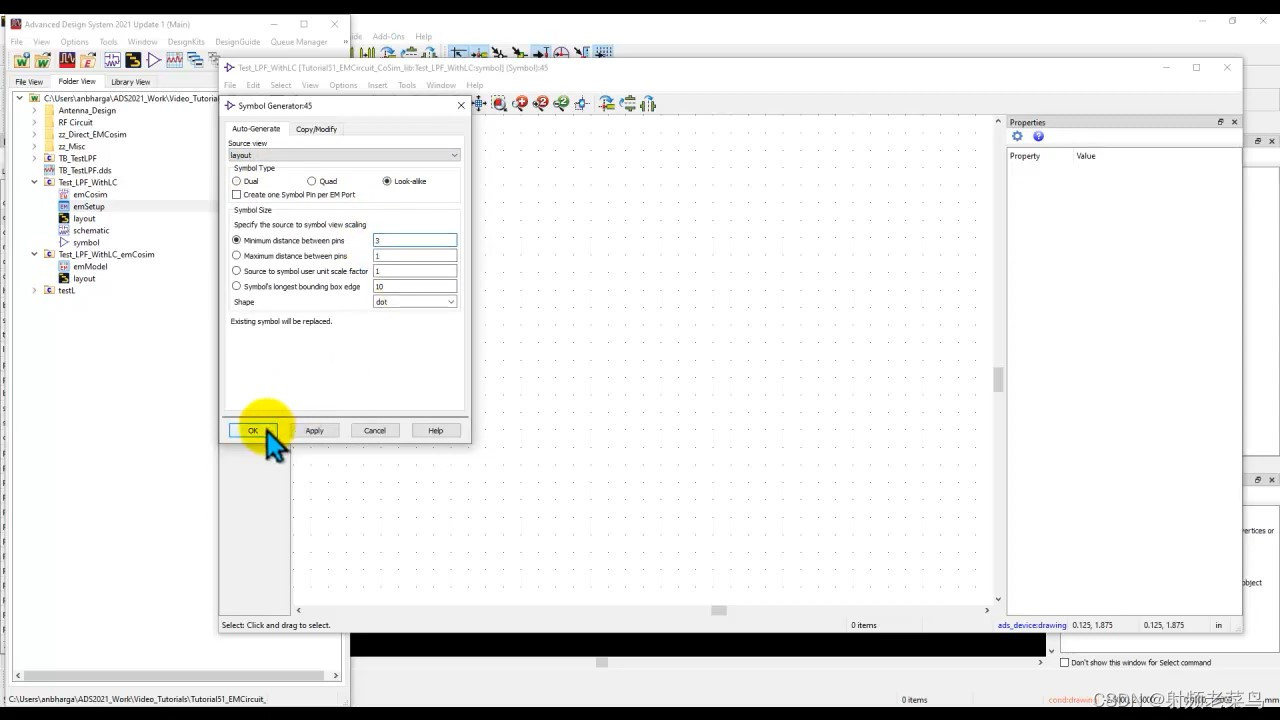Collapse the Test_LPF_WithLC tree node

tap(34, 182)
